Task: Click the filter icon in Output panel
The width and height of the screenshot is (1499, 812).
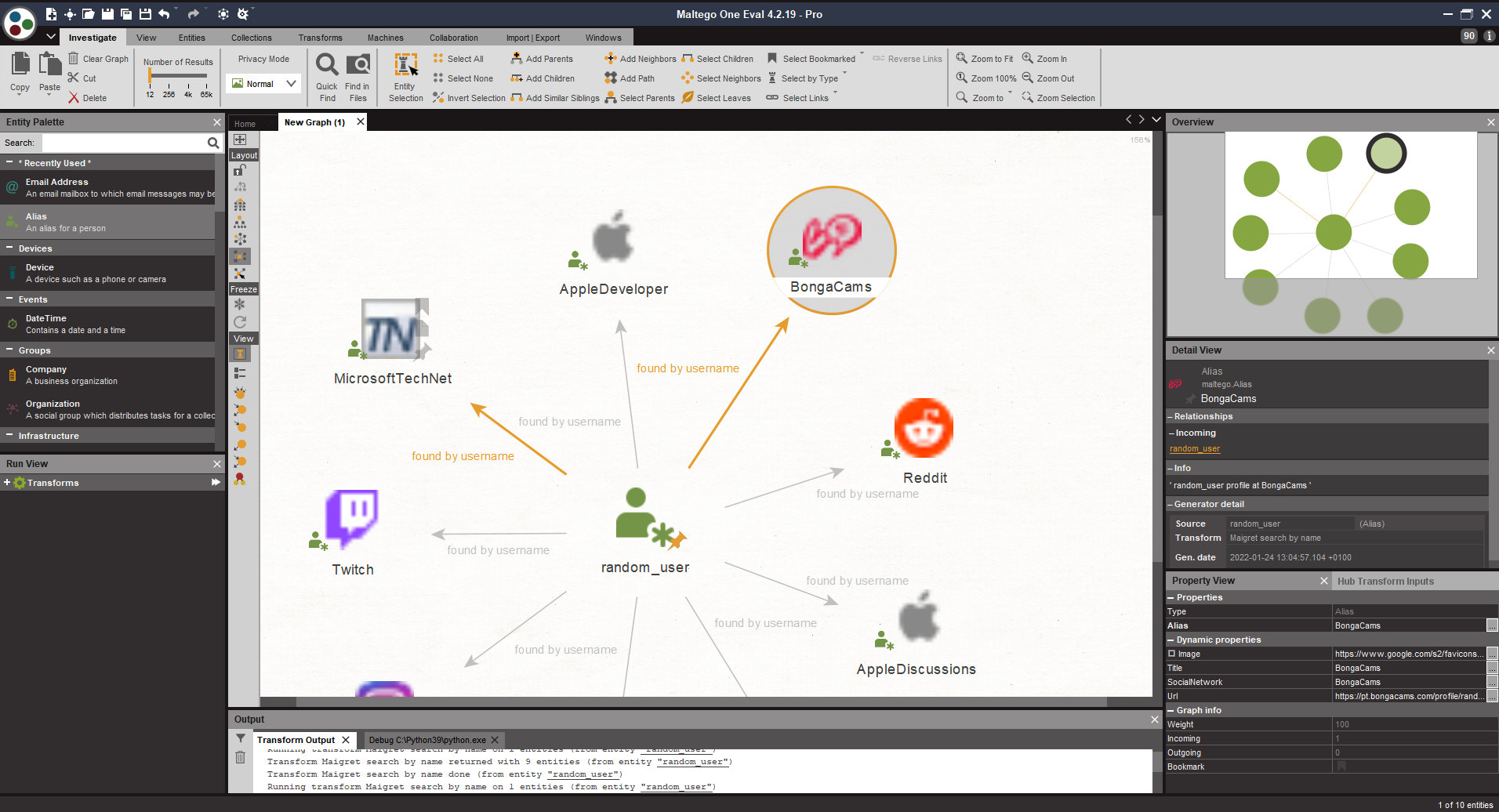Action: pyautogui.click(x=241, y=738)
